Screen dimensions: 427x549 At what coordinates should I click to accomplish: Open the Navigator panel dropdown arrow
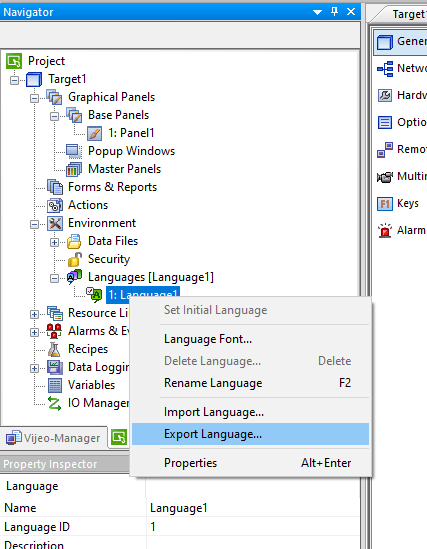(317, 12)
